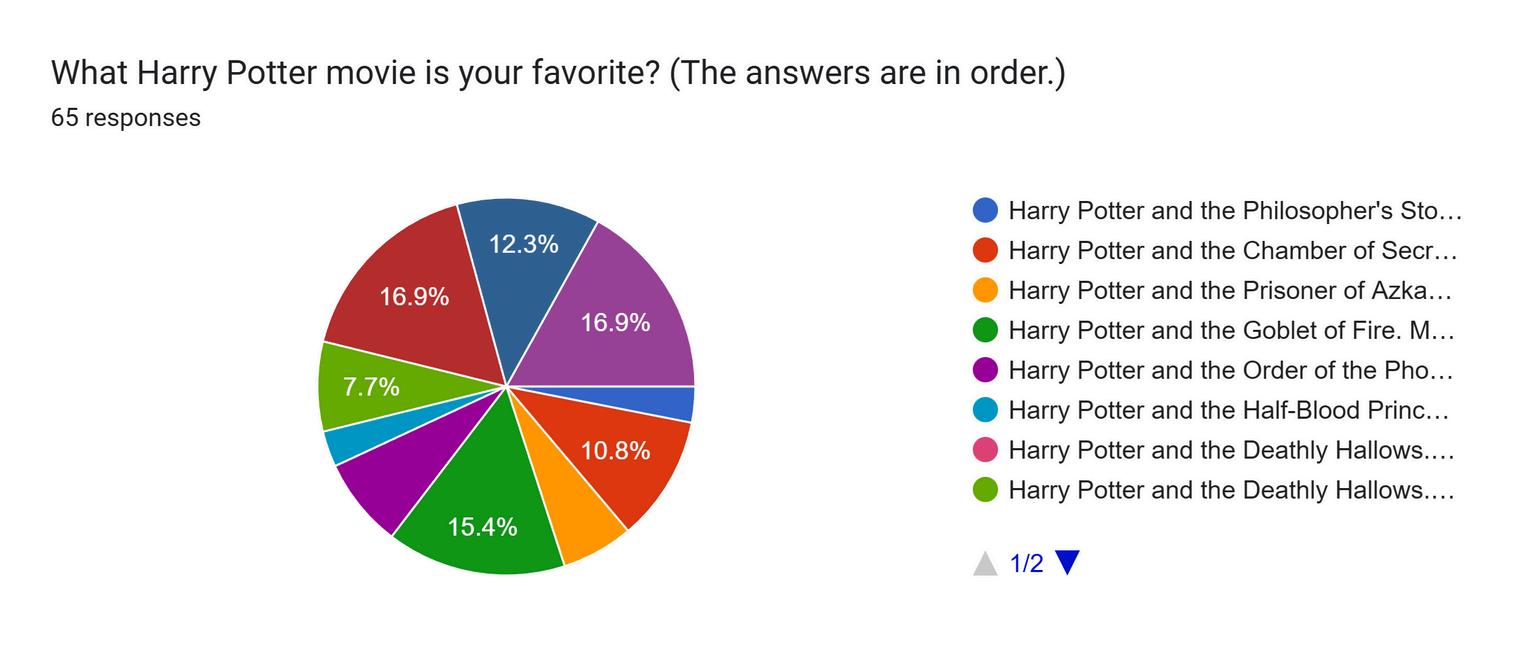This screenshot has width=1538, height=647.
Task: Click the blue Philosopher's Stone legend dot
Action: click(x=985, y=210)
